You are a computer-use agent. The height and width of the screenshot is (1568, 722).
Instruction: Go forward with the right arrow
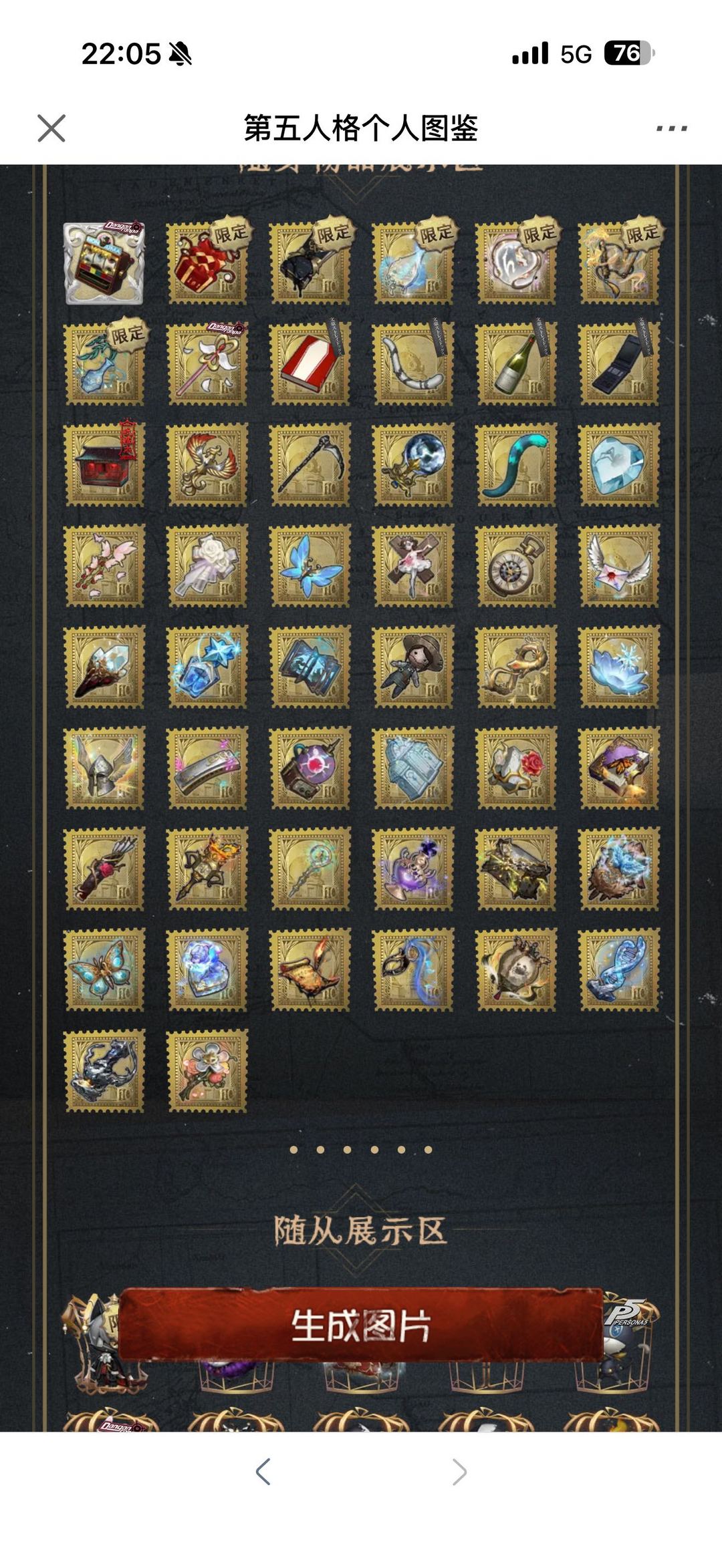point(459,1472)
